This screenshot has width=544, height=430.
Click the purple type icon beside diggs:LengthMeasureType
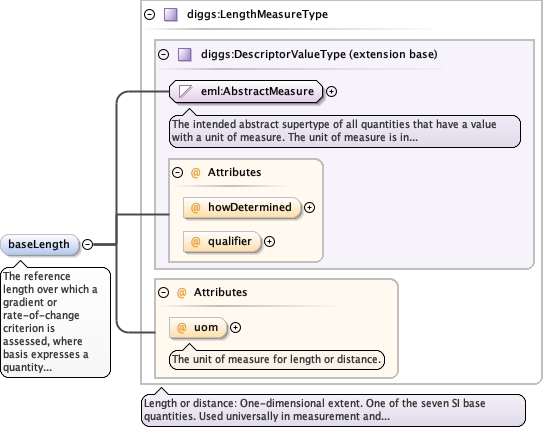171,15
